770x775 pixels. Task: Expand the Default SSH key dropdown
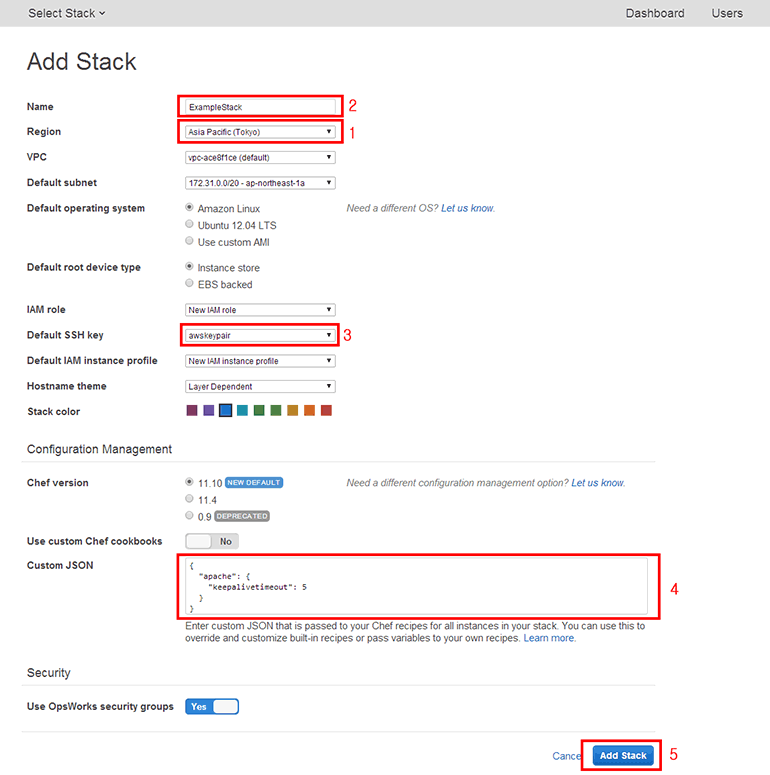tap(260, 336)
